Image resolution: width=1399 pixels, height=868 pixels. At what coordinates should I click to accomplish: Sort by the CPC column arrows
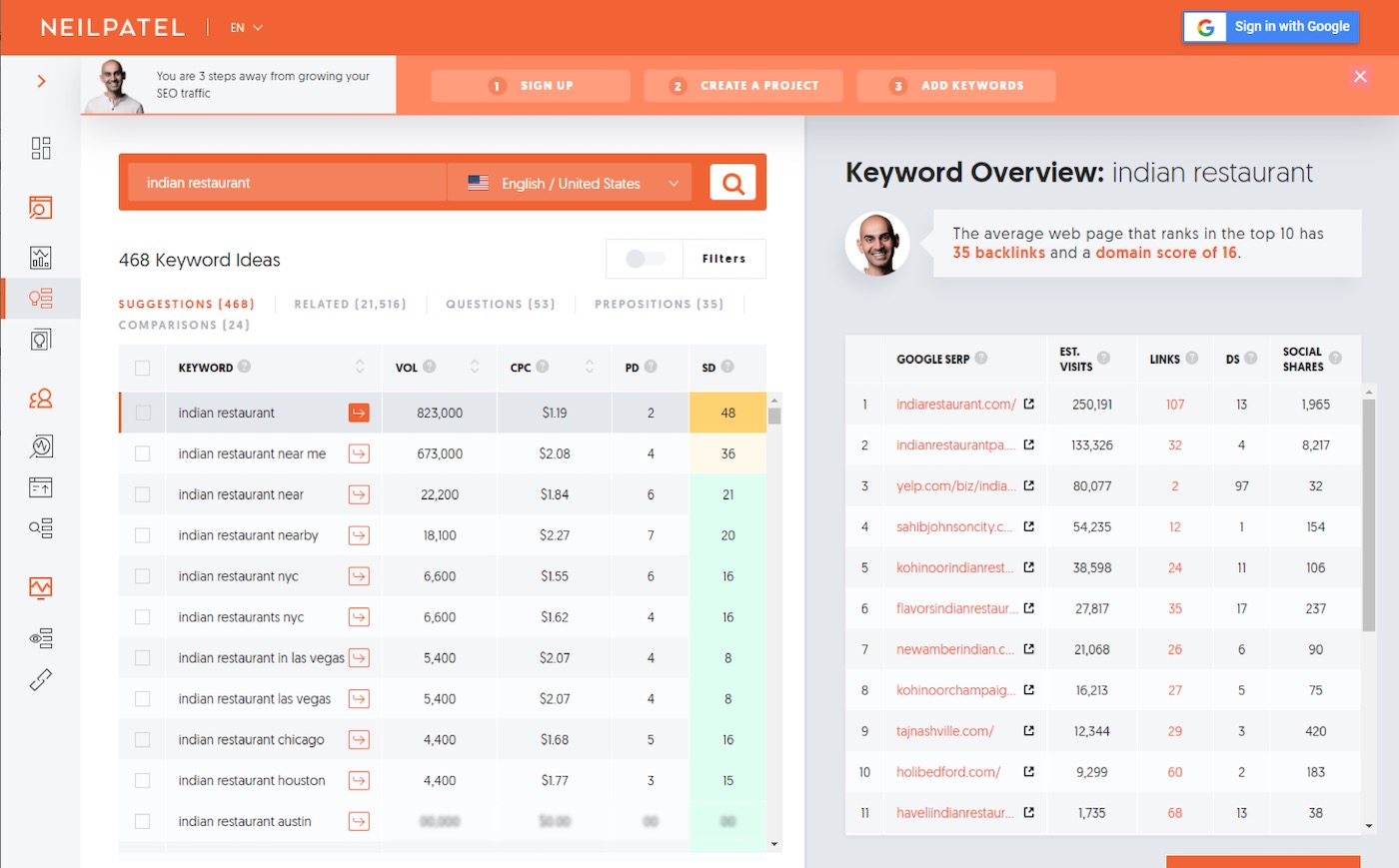point(590,368)
